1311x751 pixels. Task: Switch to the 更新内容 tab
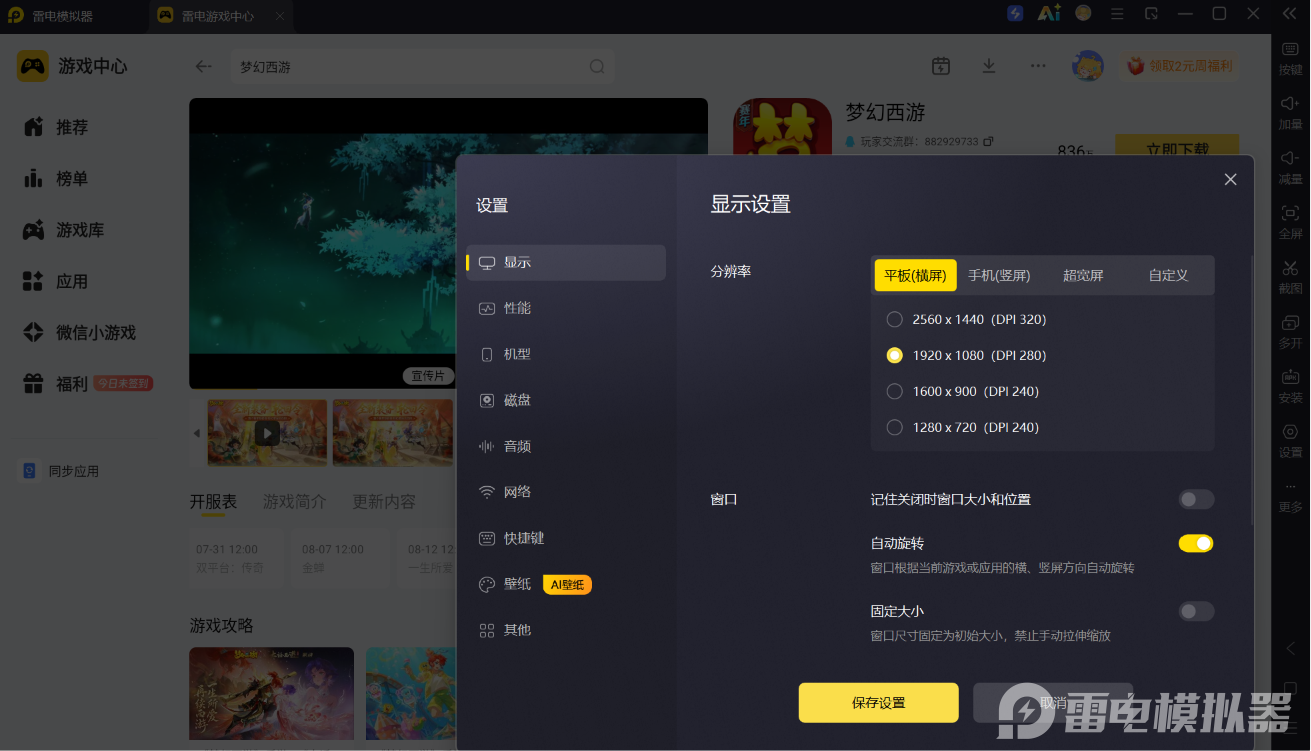[x=384, y=502]
